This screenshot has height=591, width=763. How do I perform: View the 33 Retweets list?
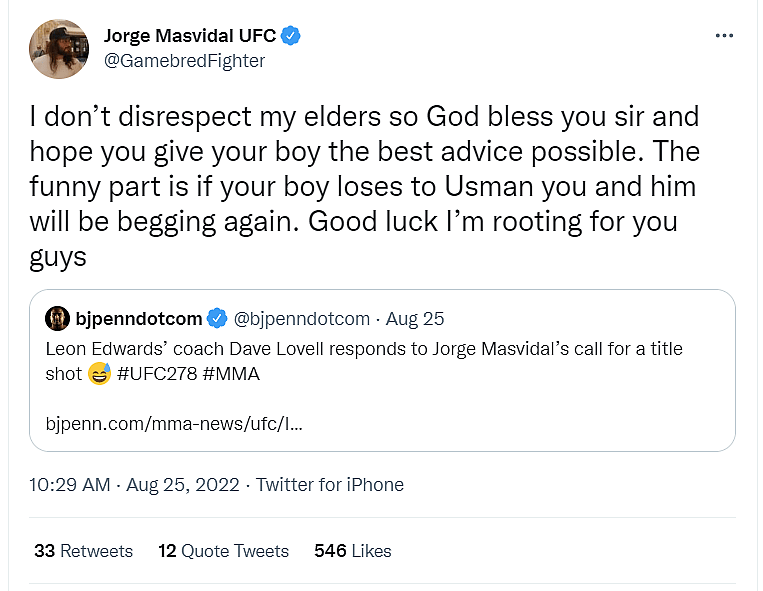point(83,551)
